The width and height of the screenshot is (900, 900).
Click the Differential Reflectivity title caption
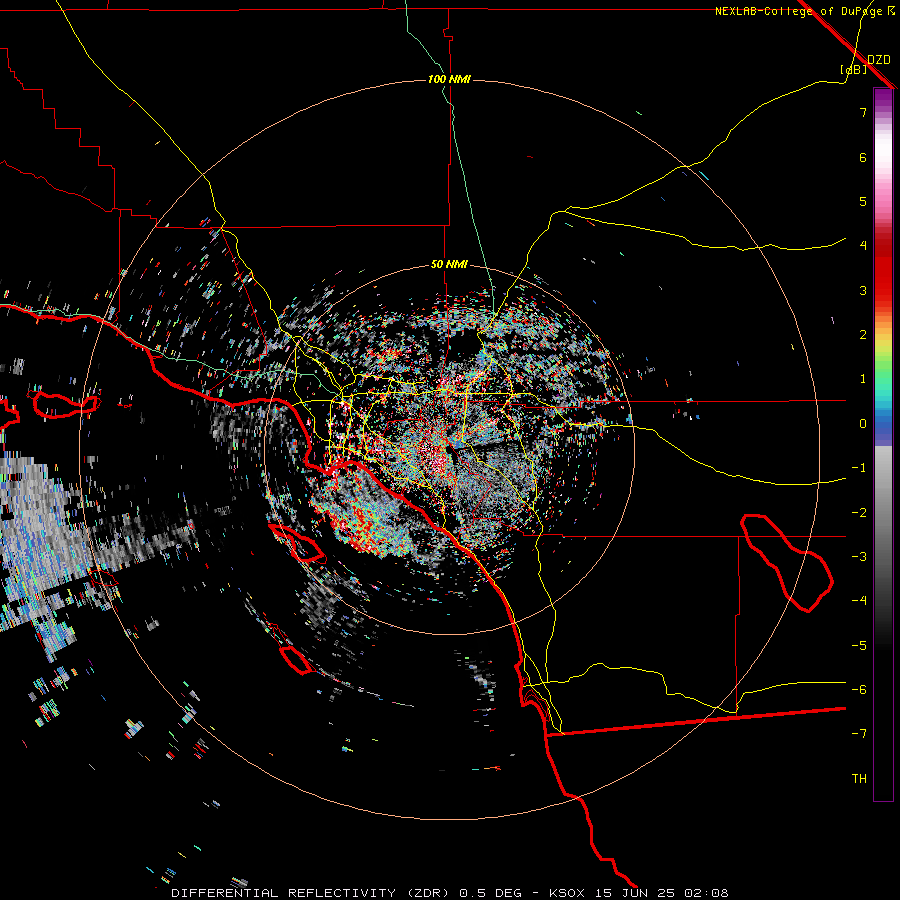tap(449, 893)
